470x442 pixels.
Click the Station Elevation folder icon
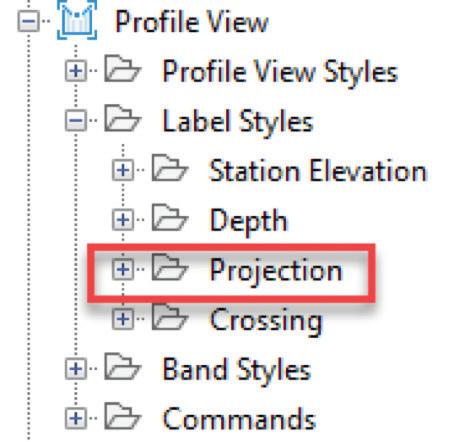(x=170, y=168)
